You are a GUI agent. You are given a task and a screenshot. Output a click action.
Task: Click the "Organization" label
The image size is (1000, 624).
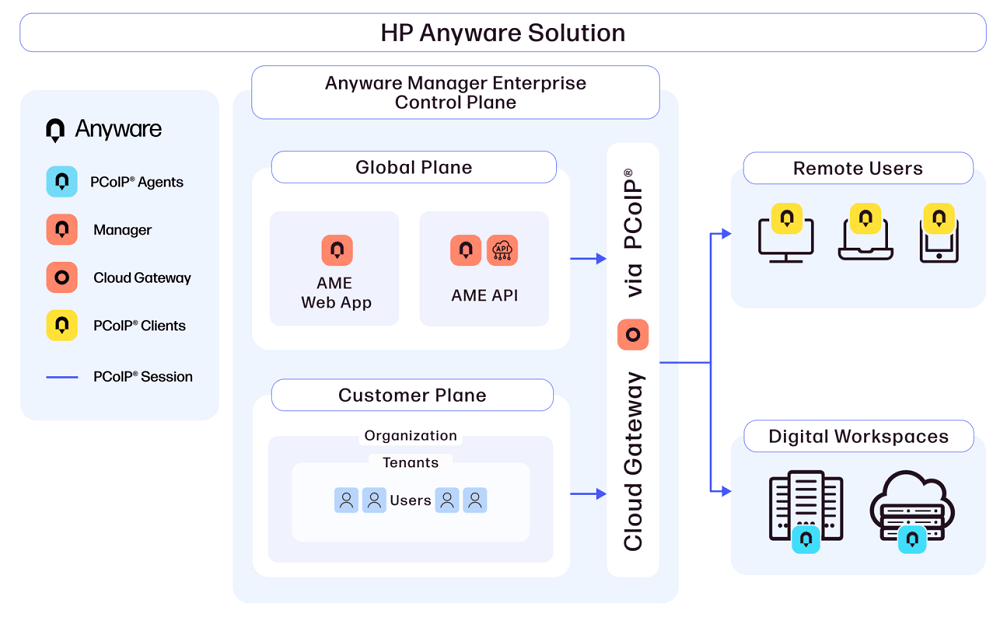pyautogui.click(x=411, y=436)
